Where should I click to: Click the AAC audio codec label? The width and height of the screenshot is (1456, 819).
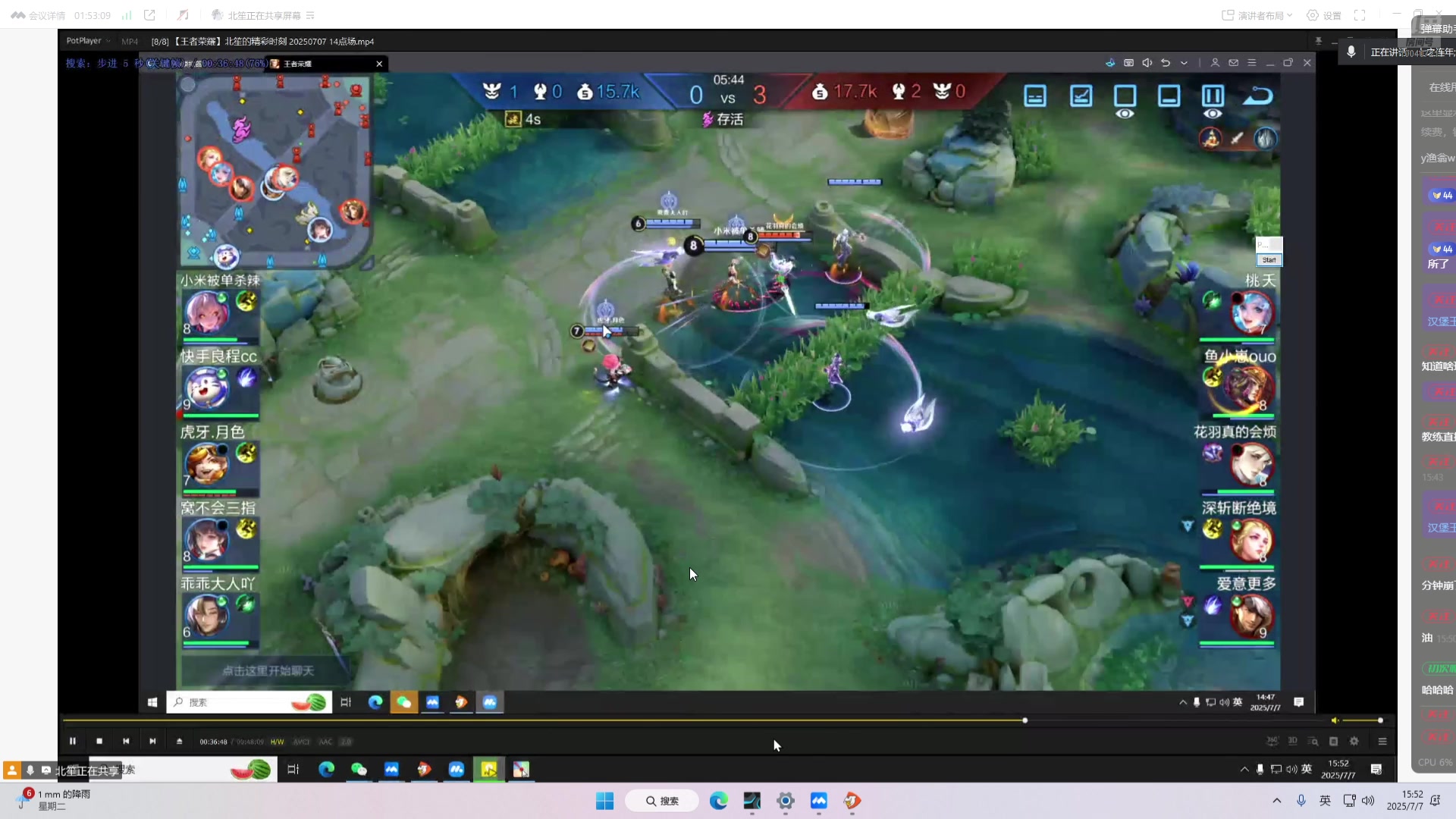[325, 742]
